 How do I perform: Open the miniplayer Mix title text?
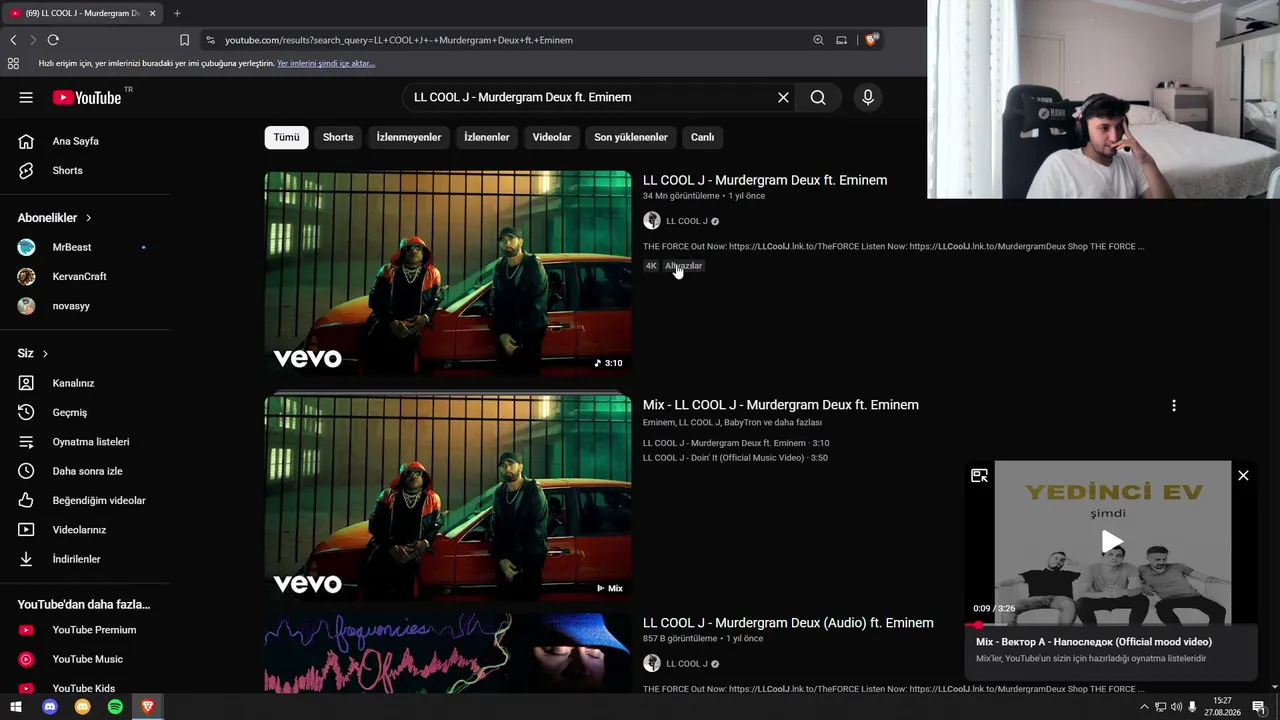coord(1094,642)
